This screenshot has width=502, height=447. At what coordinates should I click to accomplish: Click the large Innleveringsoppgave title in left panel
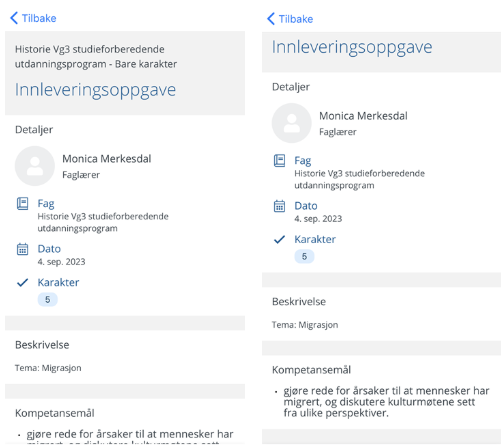tap(95, 90)
